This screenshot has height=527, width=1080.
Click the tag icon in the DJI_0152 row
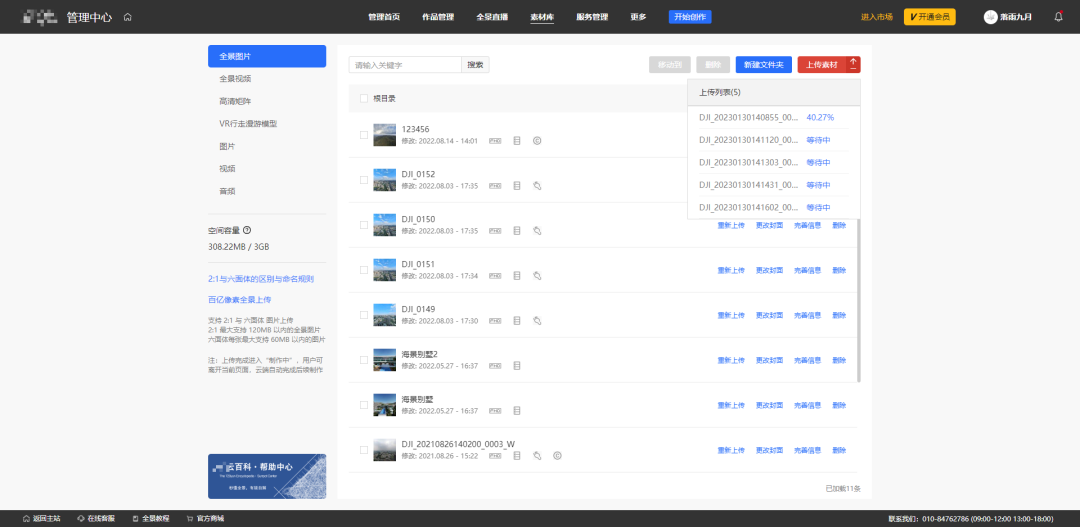coord(537,186)
